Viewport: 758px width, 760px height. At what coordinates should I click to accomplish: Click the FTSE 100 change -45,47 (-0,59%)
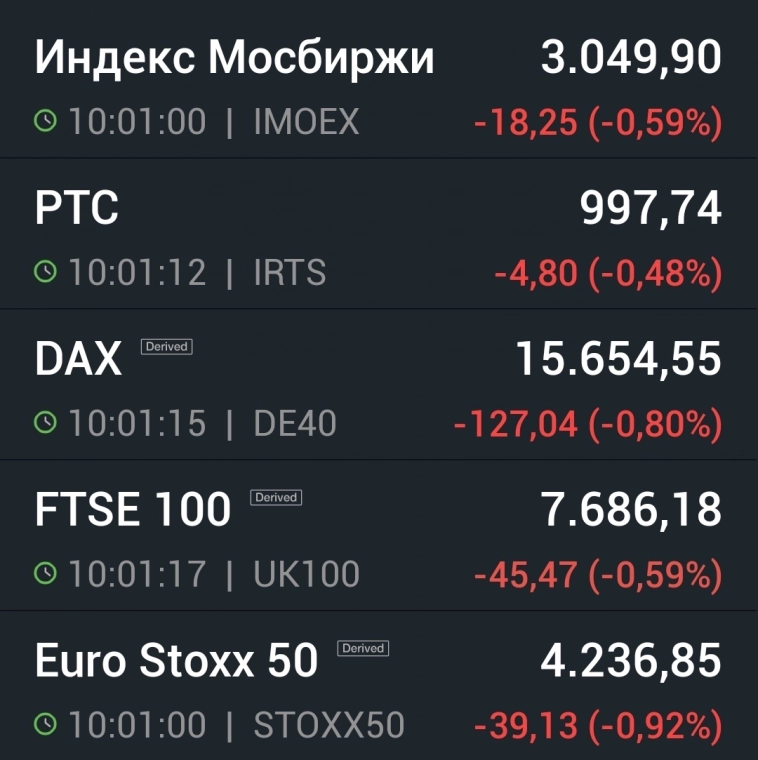click(597, 575)
